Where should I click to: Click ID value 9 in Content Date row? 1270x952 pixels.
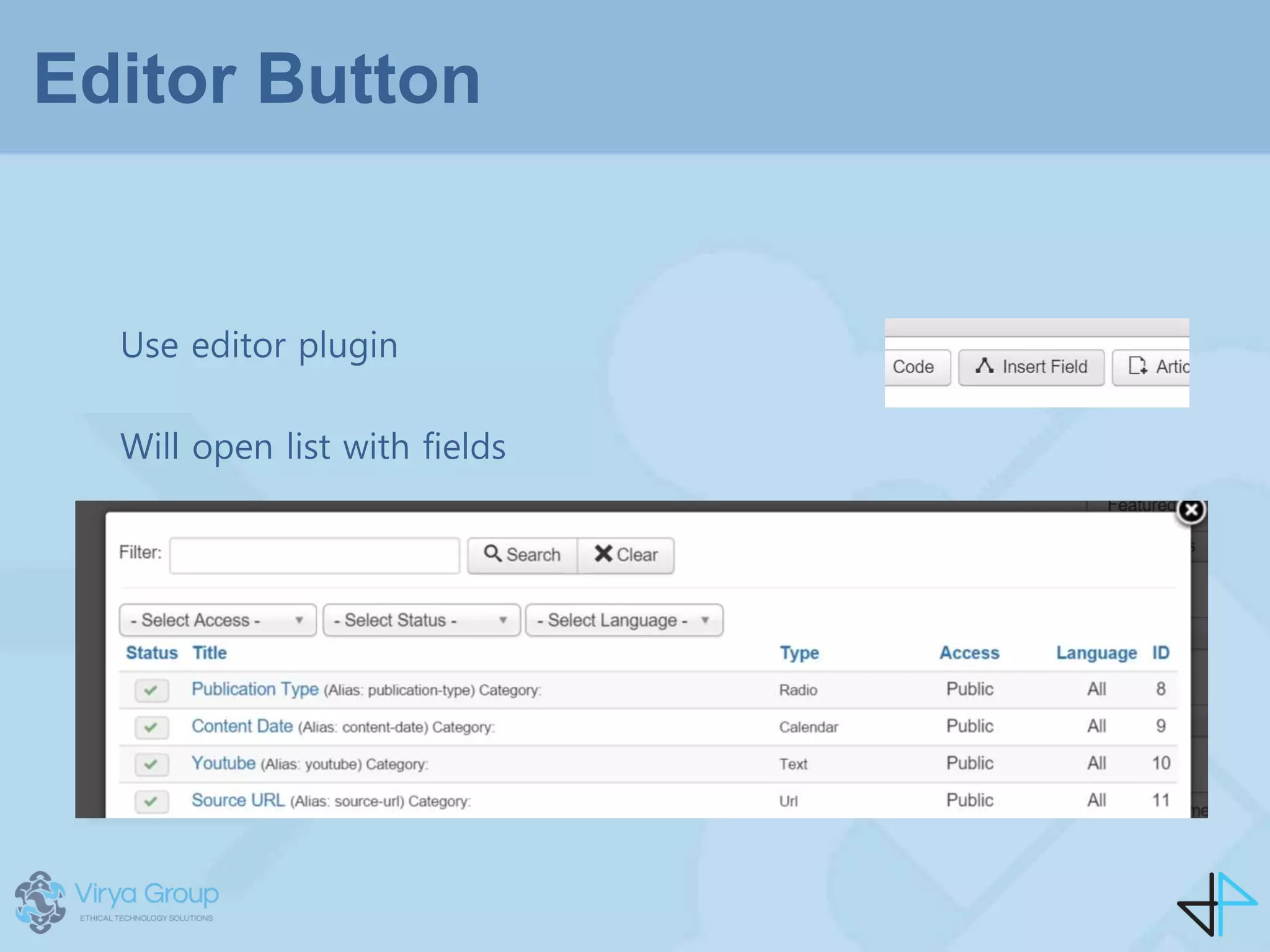coord(1161,726)
